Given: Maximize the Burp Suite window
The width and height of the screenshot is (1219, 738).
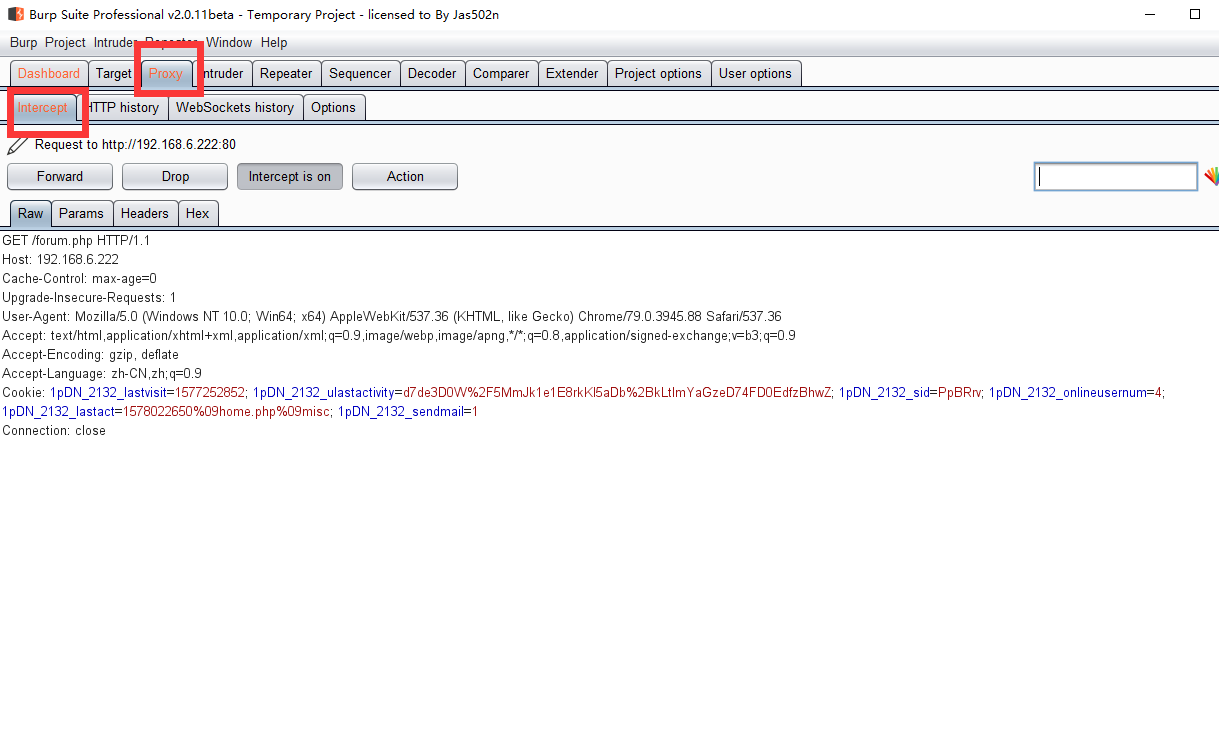Looking at the screenshot, I should (x=1194, y=14).
